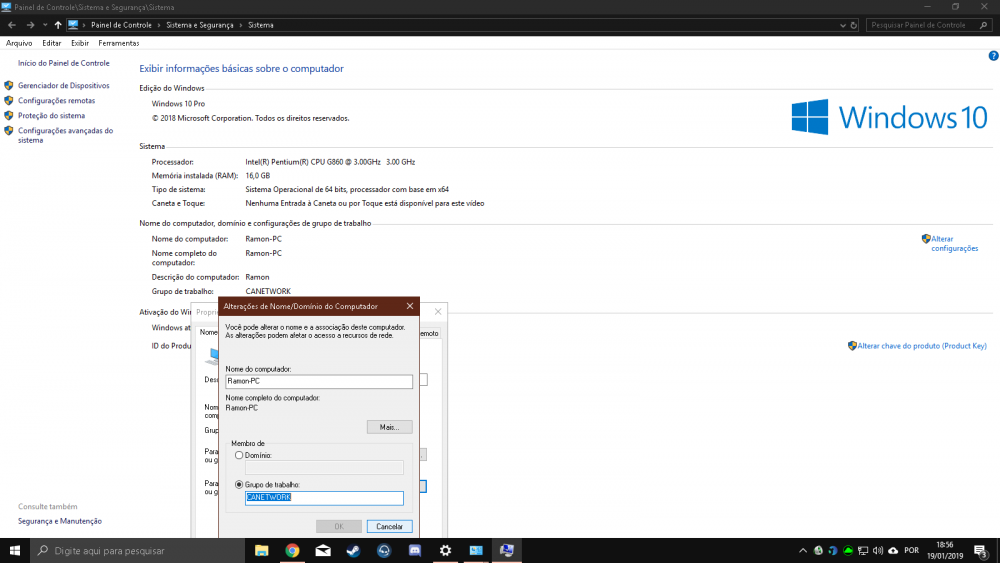Viewport: 1000px width, 563px height.
Task: Open Steam from the taskbar
Action: click(x=353, y=550)
